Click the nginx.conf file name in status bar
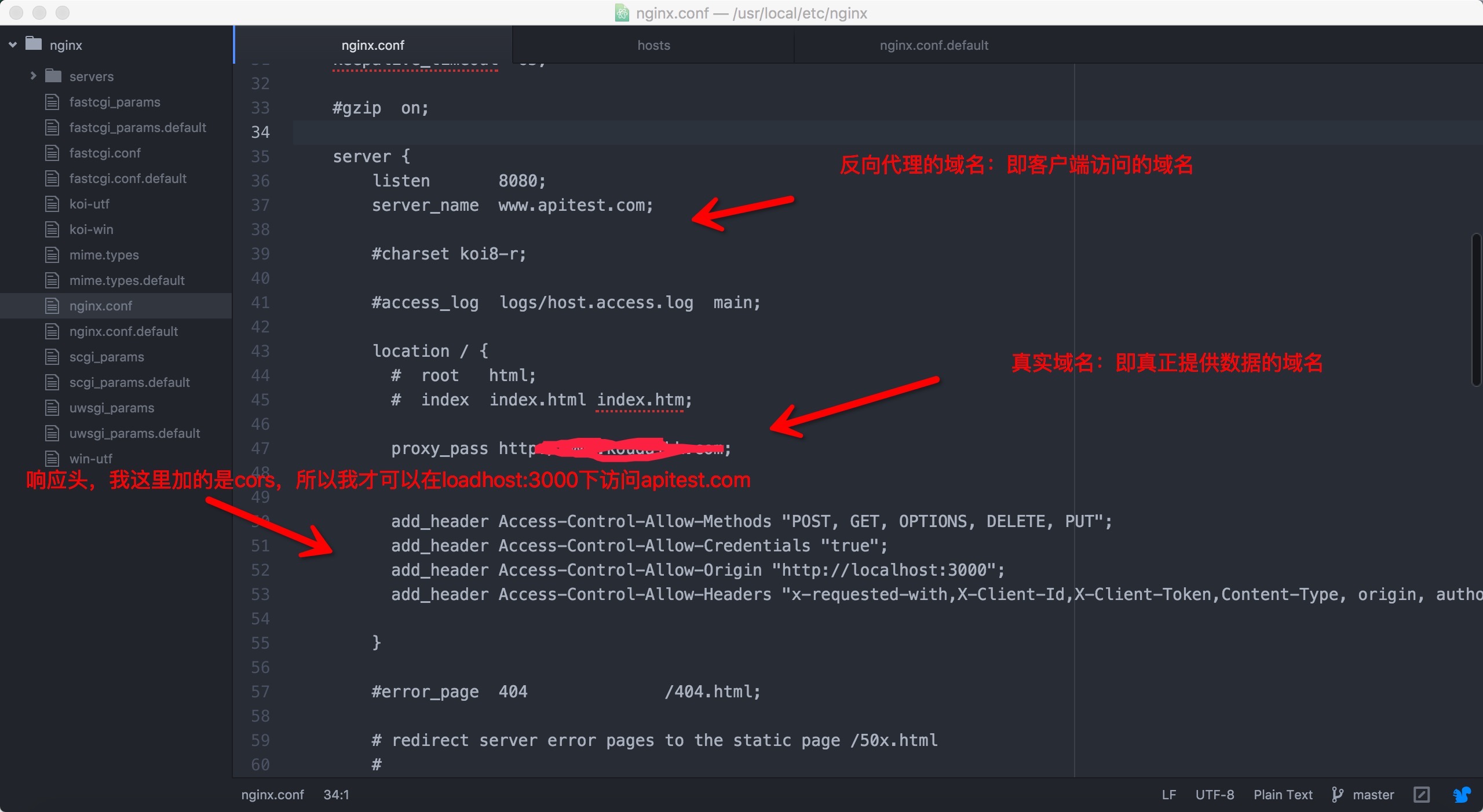Image resolution: width=1483 pixels, height=812 pixels. click(272, 795)
